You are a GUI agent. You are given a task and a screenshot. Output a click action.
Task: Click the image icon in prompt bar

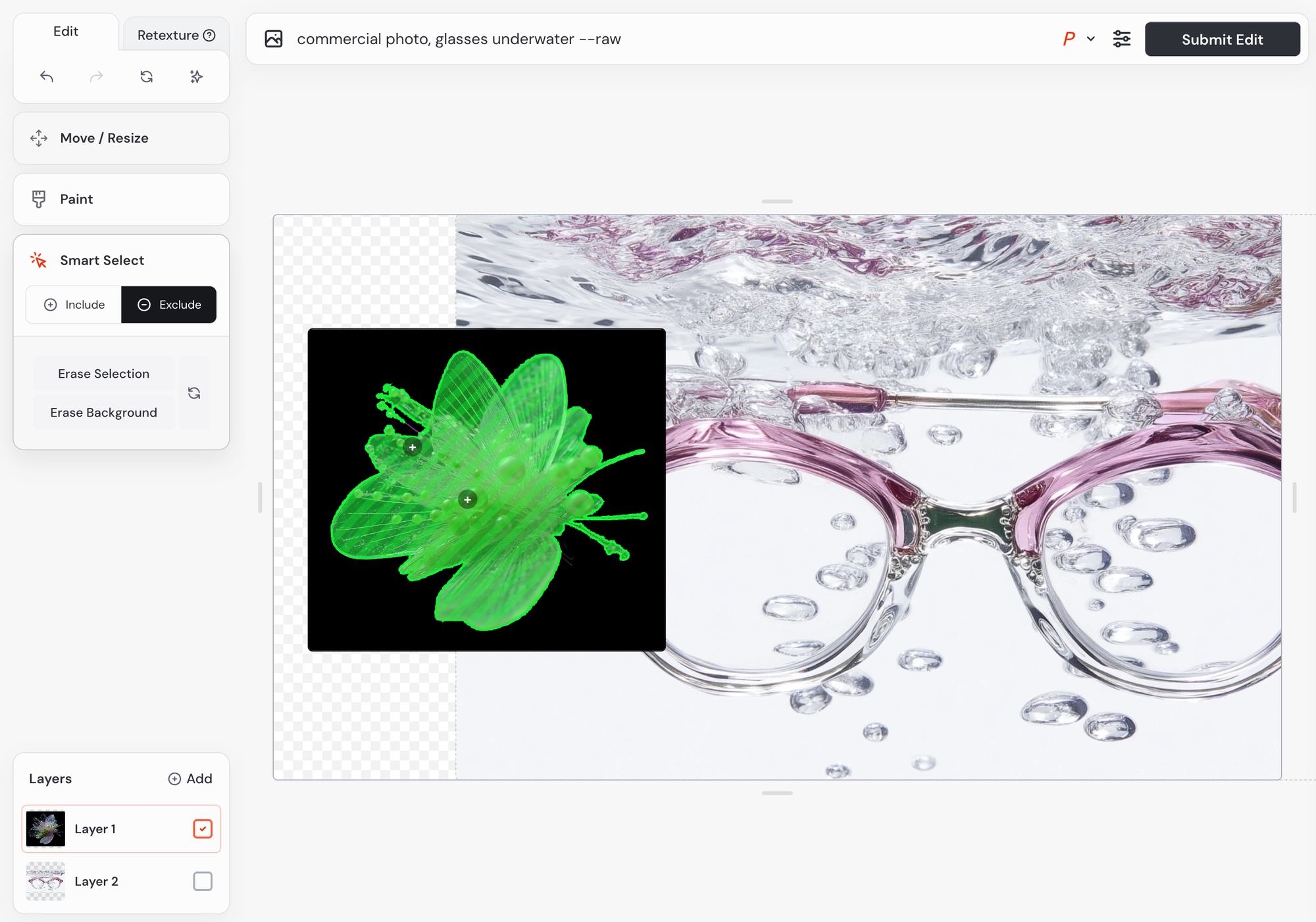click(274, 39)
